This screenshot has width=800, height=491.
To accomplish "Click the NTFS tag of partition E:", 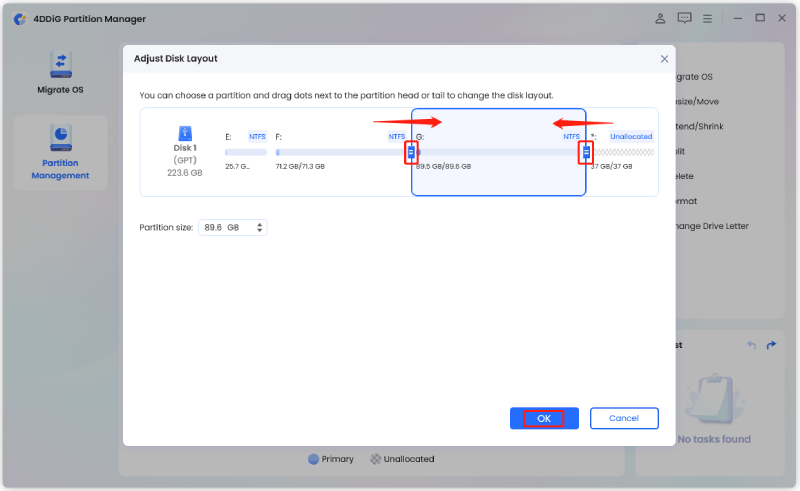I will pos(257,136).
